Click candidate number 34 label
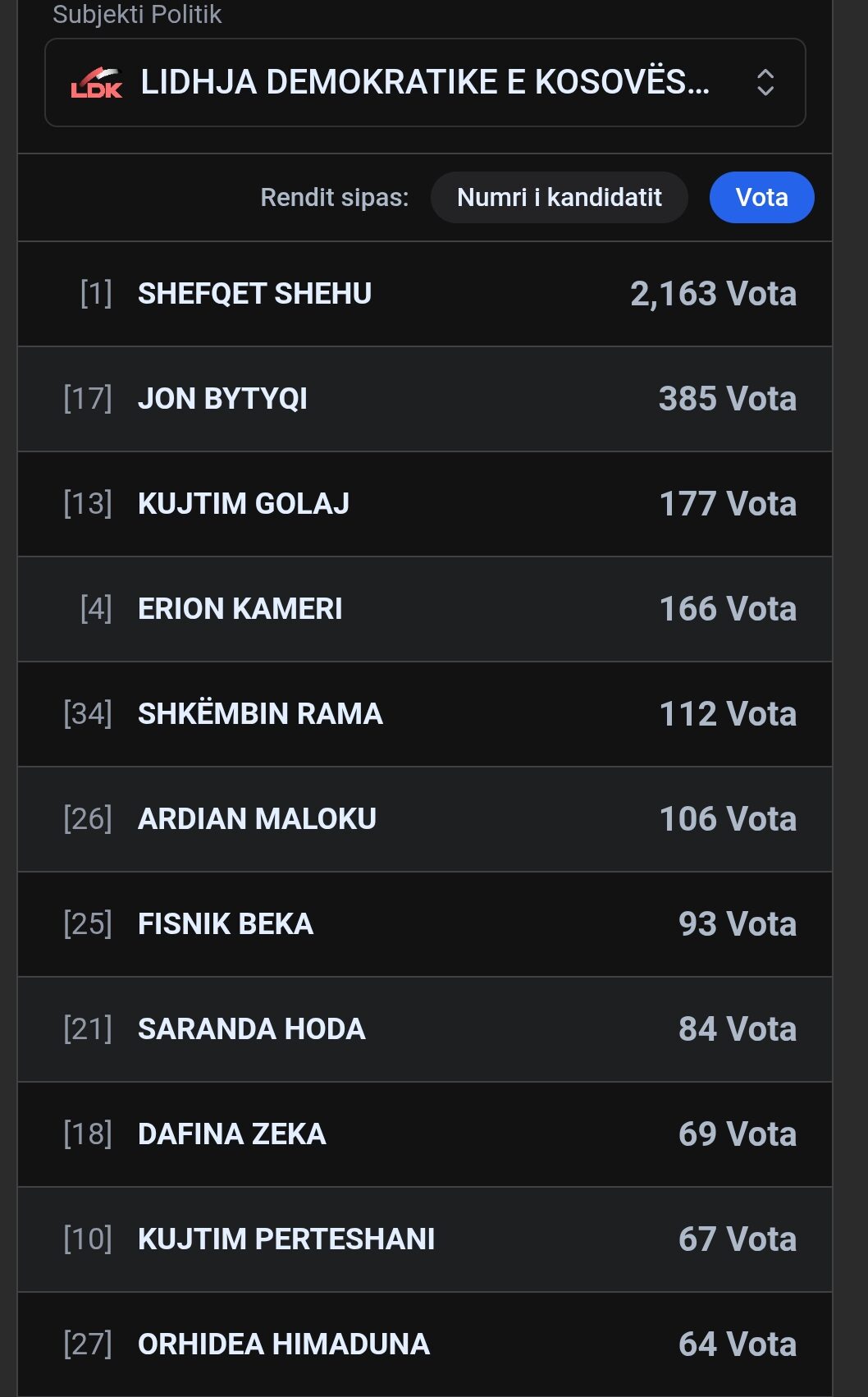 click(x=88, y=714)
